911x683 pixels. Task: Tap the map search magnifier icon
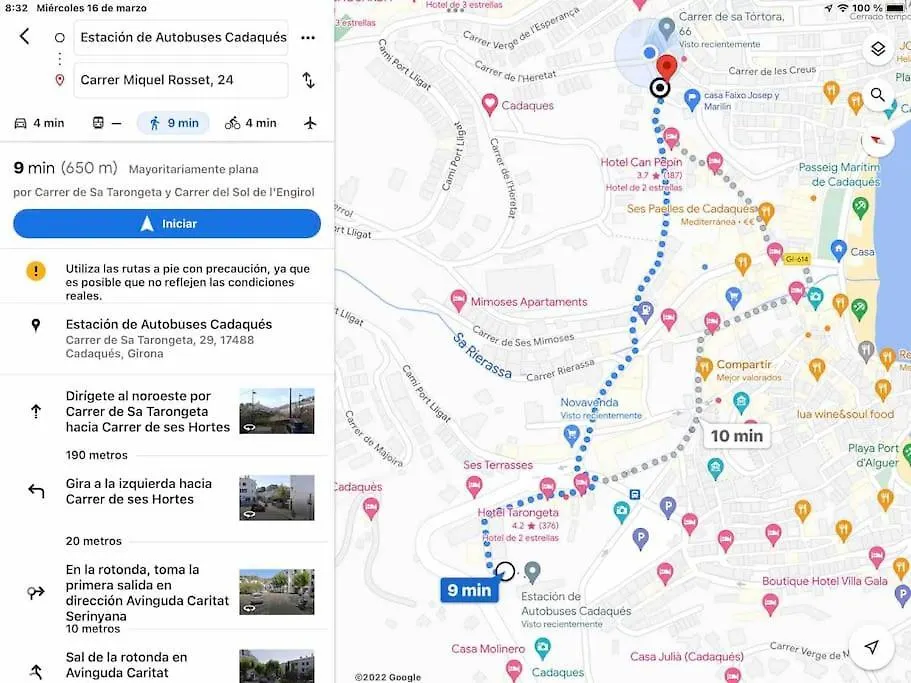tap(878, 95)
